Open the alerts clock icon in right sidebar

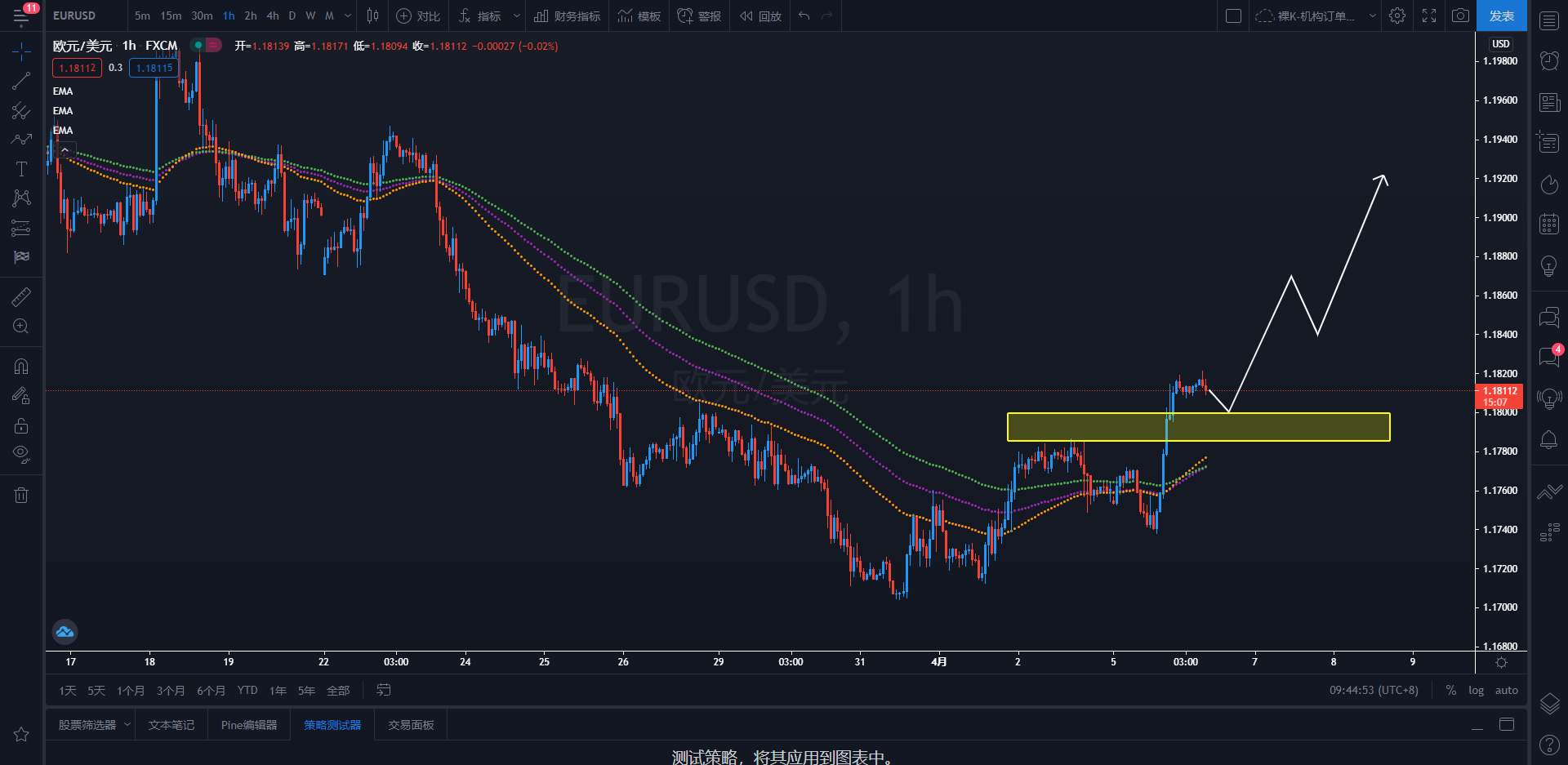(1548, 60)
